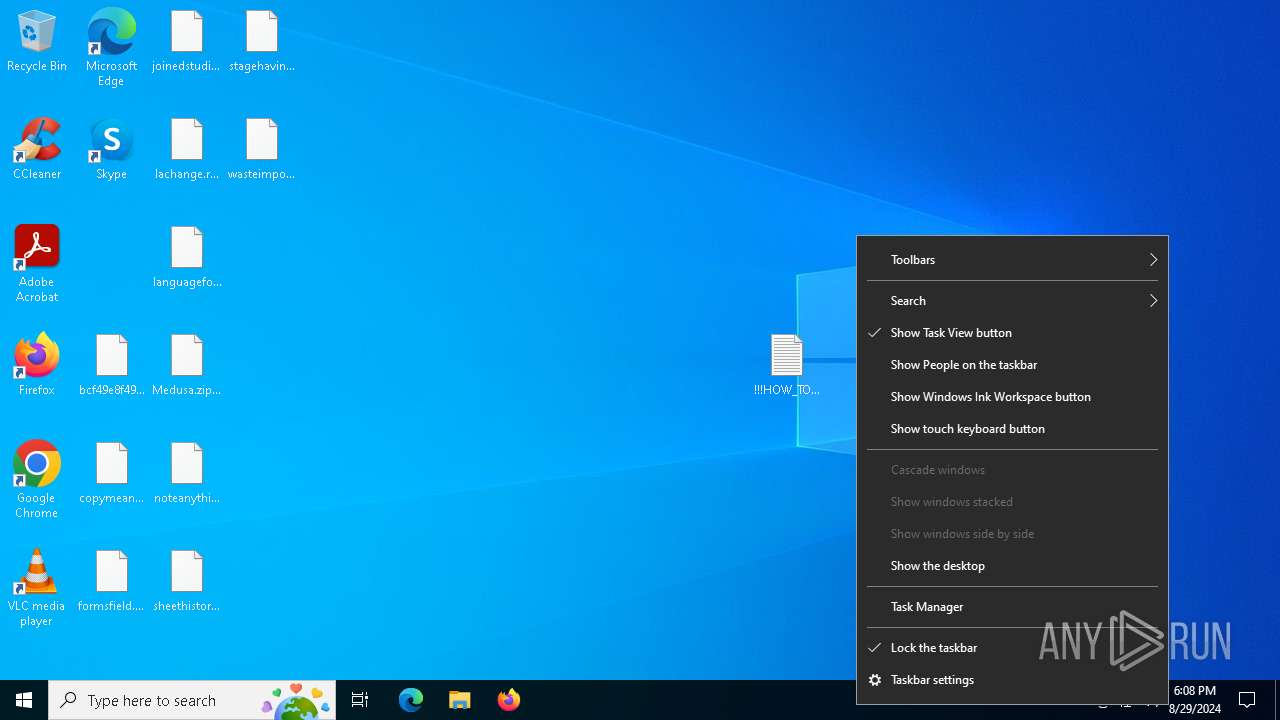Select the CCleaner desktop shortcut
The image size is (1280, 720).
37,150
